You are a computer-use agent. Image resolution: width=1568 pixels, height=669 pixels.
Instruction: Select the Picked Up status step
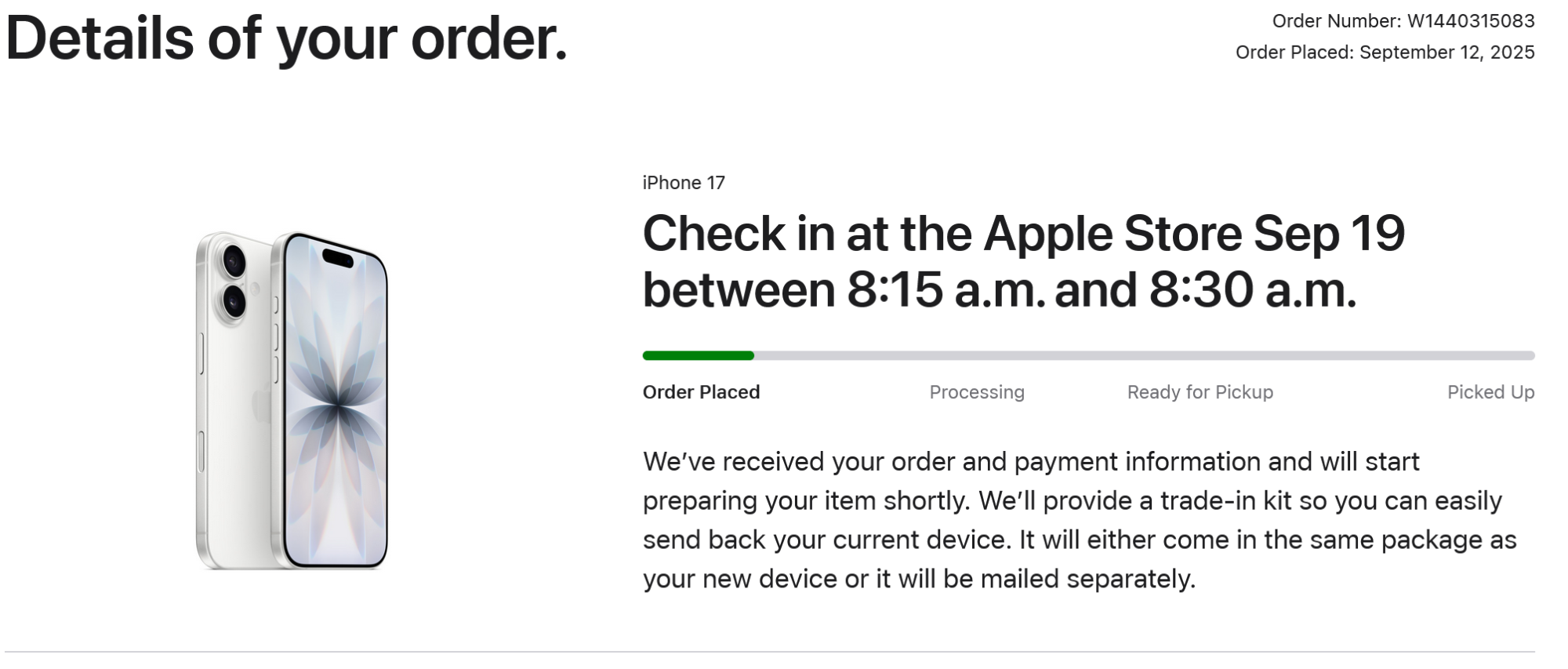click(1491, 392)
